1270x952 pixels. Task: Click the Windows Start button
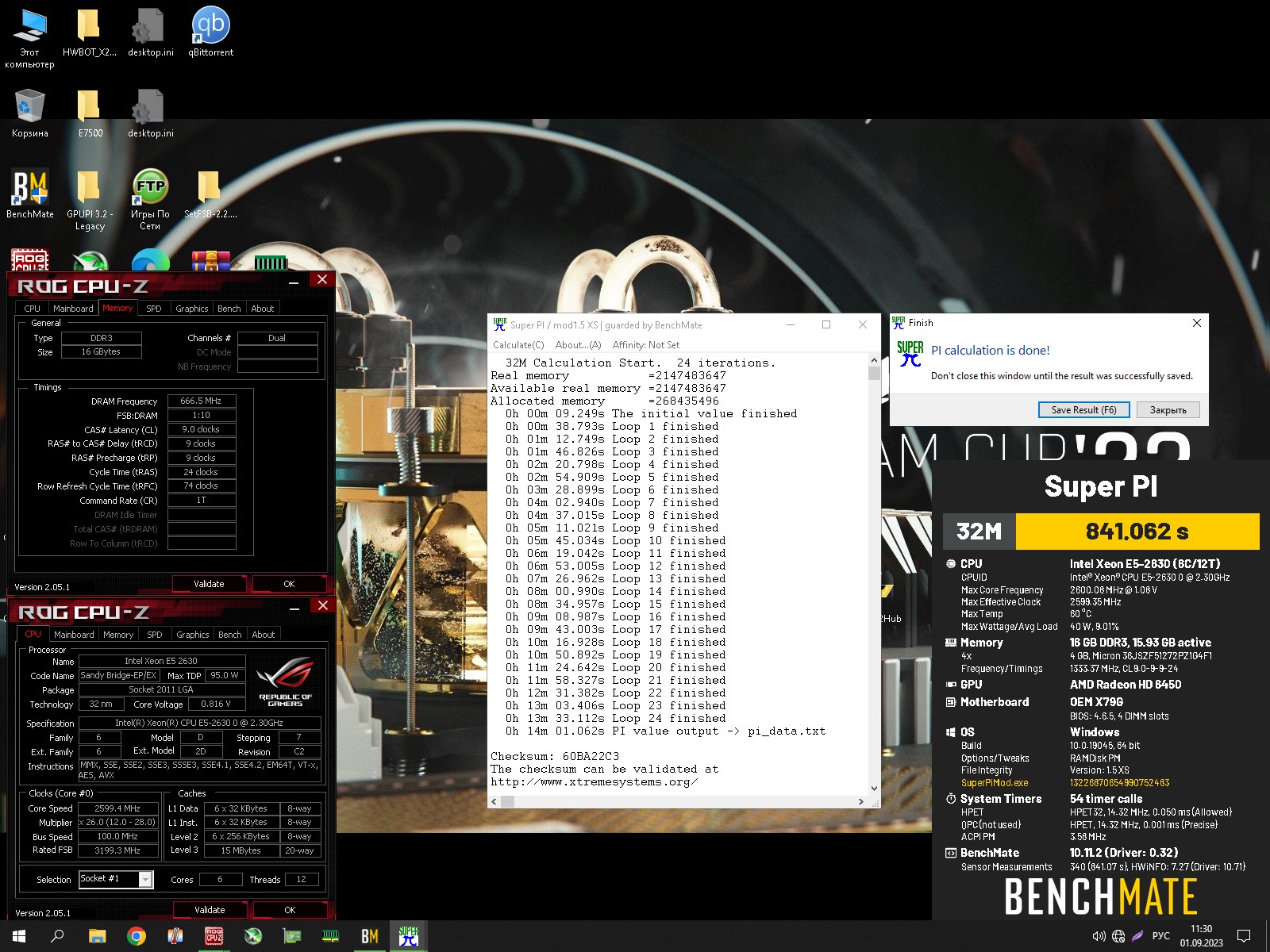(19, 936)
